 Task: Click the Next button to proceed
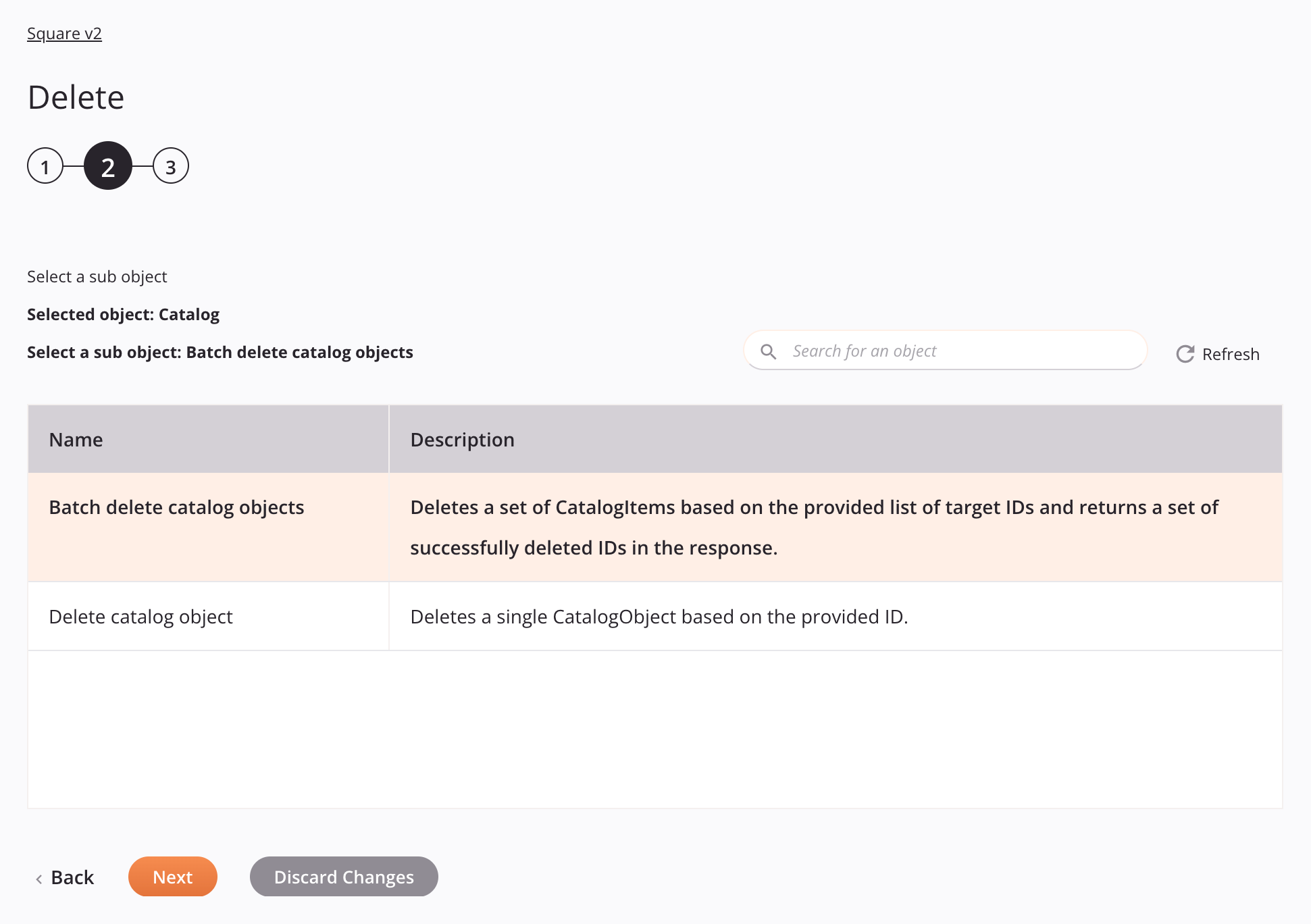172,876
